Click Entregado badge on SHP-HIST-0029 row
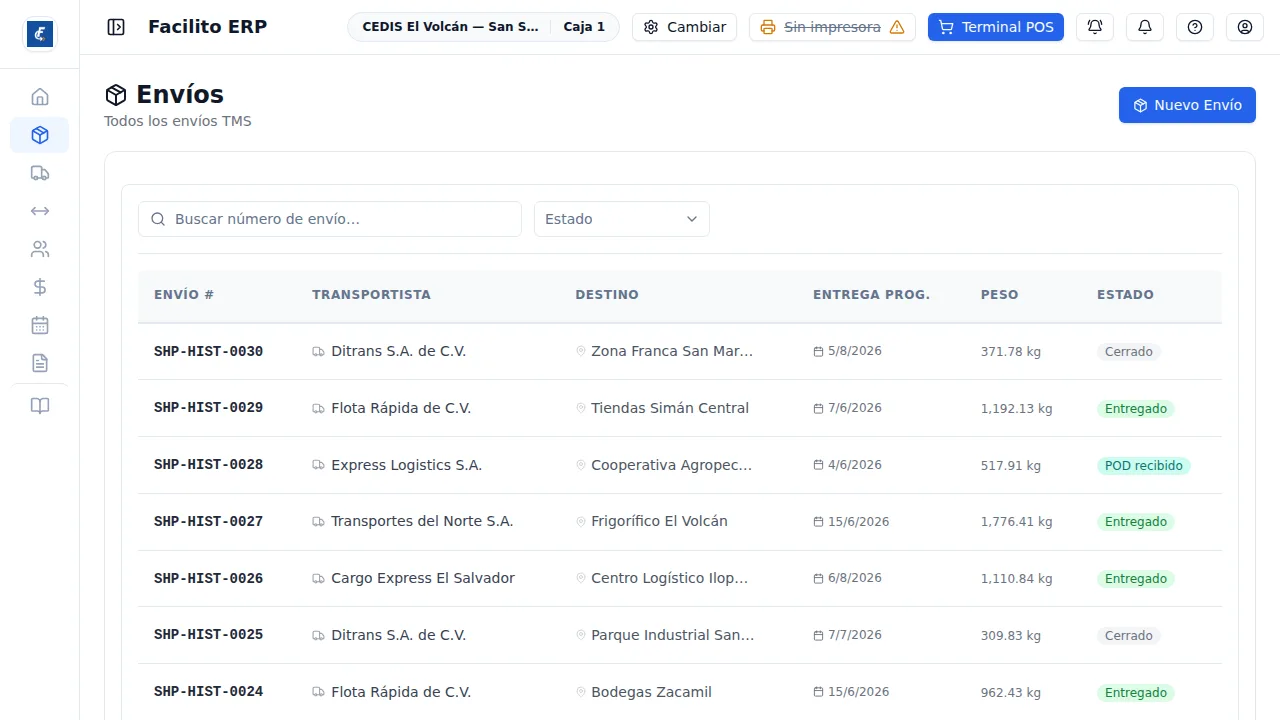The width and height of the screenshot is (1280, 720). [x=1136, y=409]
